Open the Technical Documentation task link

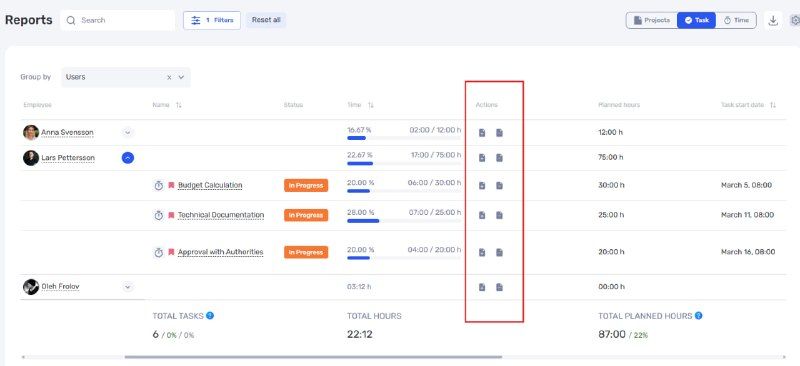coord(221,215)
